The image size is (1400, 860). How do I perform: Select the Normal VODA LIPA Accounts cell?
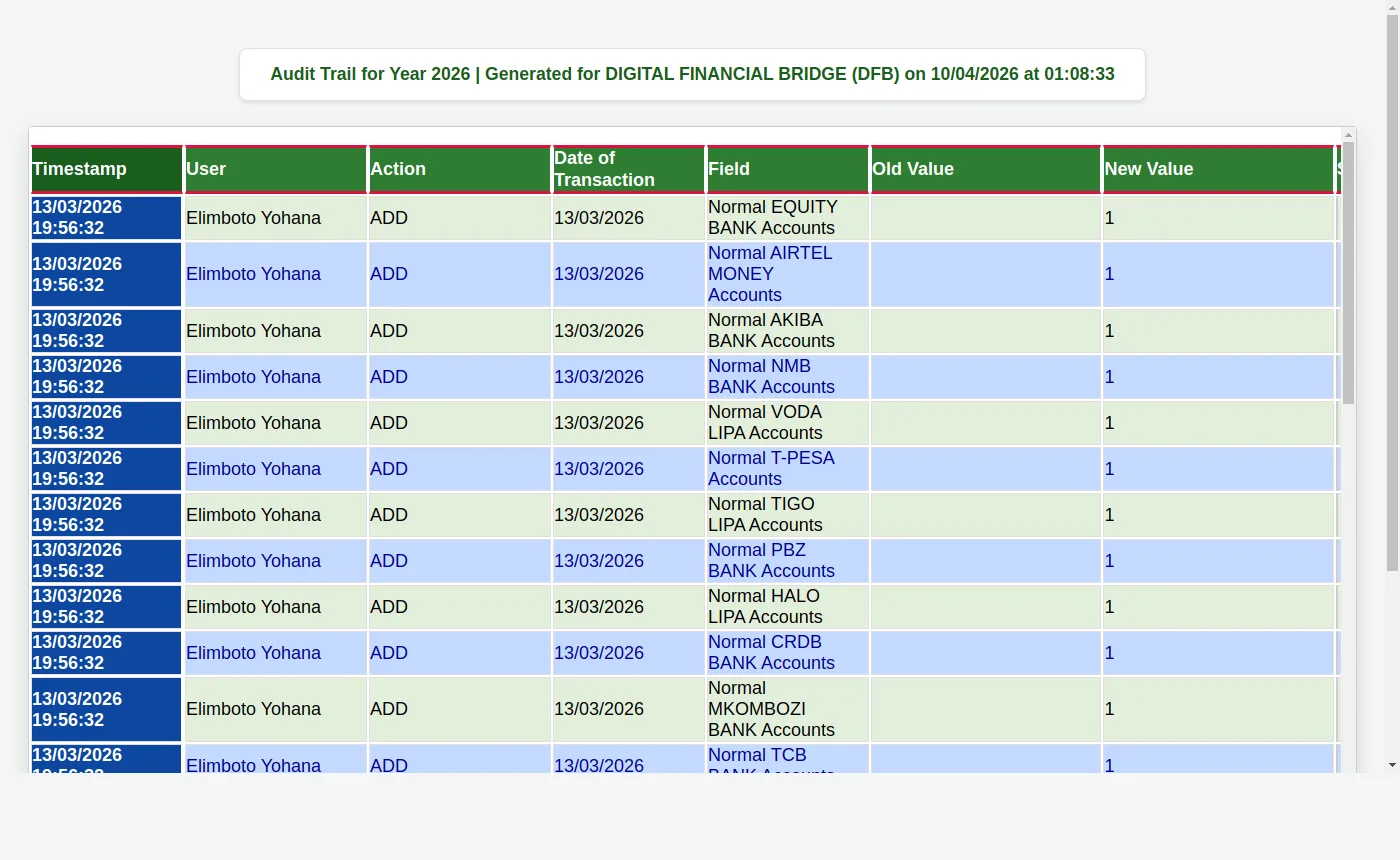coord(788,423)
